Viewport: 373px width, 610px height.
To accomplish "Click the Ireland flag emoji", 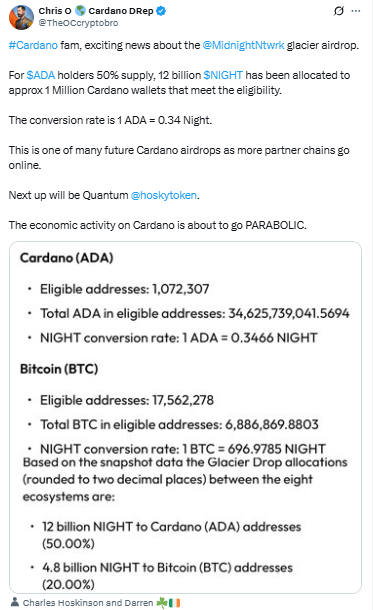I will pyautogui.click(x=174, y=603).
